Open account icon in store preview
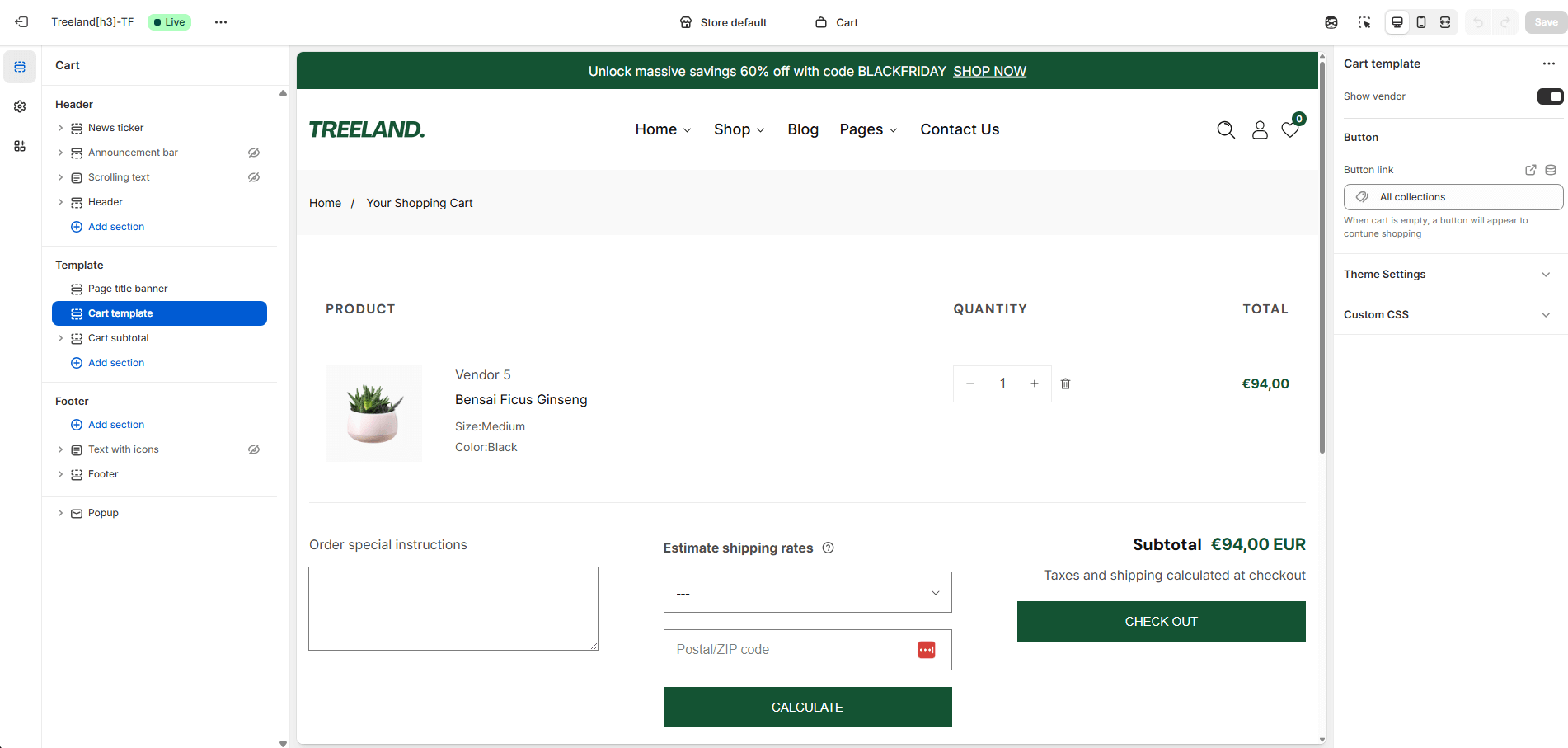Image resolution: width=1568 pixels, height=748 pixels. [1260, 129]
